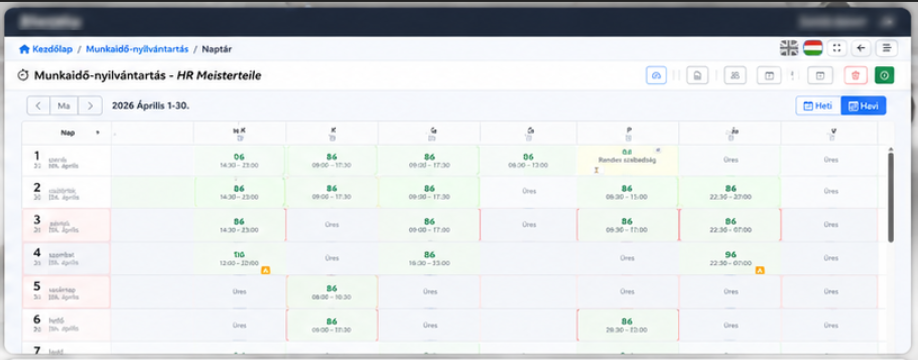
Task: Toggle fullscreen with the four-corner icon
Action: 837,48
